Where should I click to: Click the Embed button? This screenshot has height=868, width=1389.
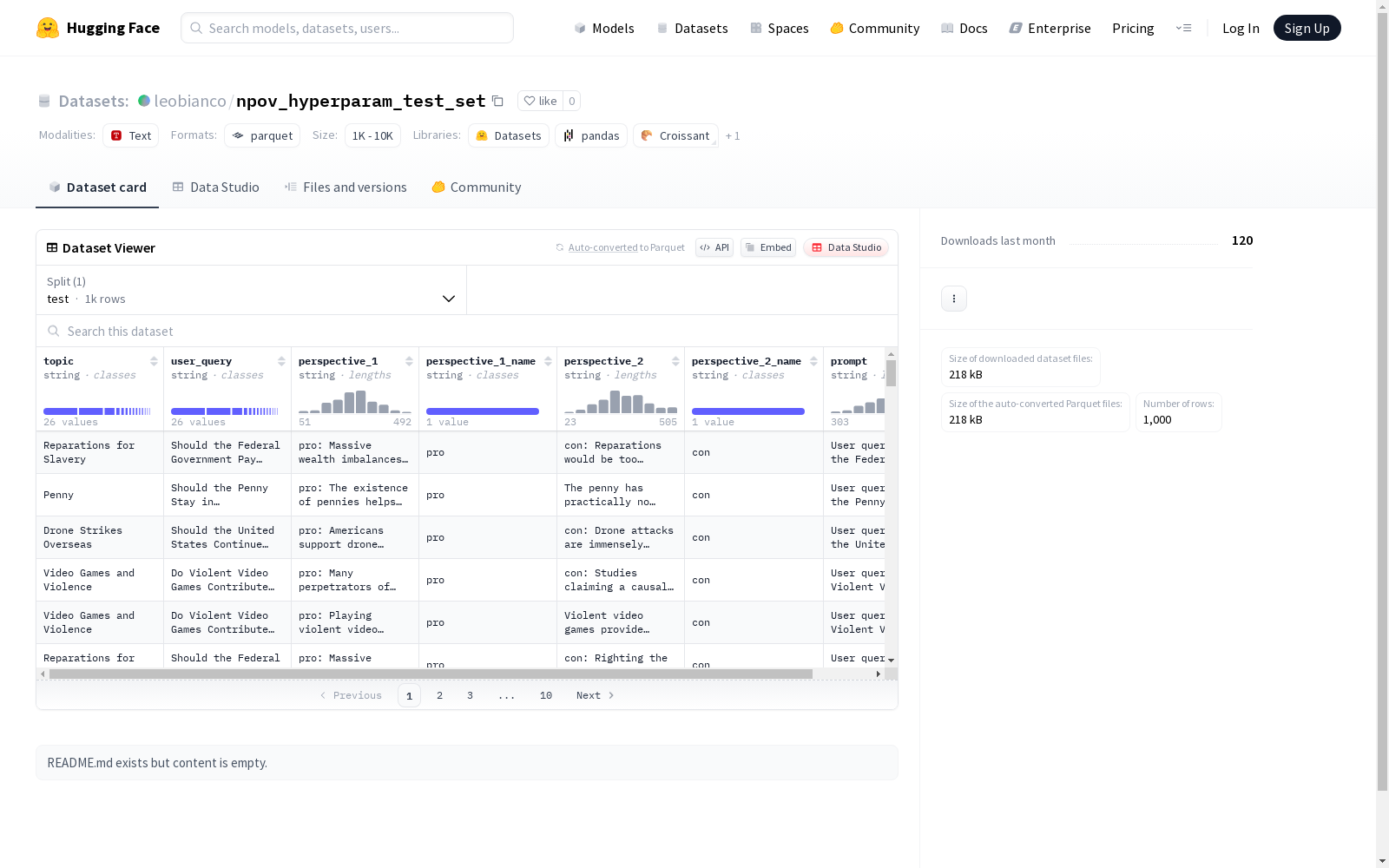768,247
